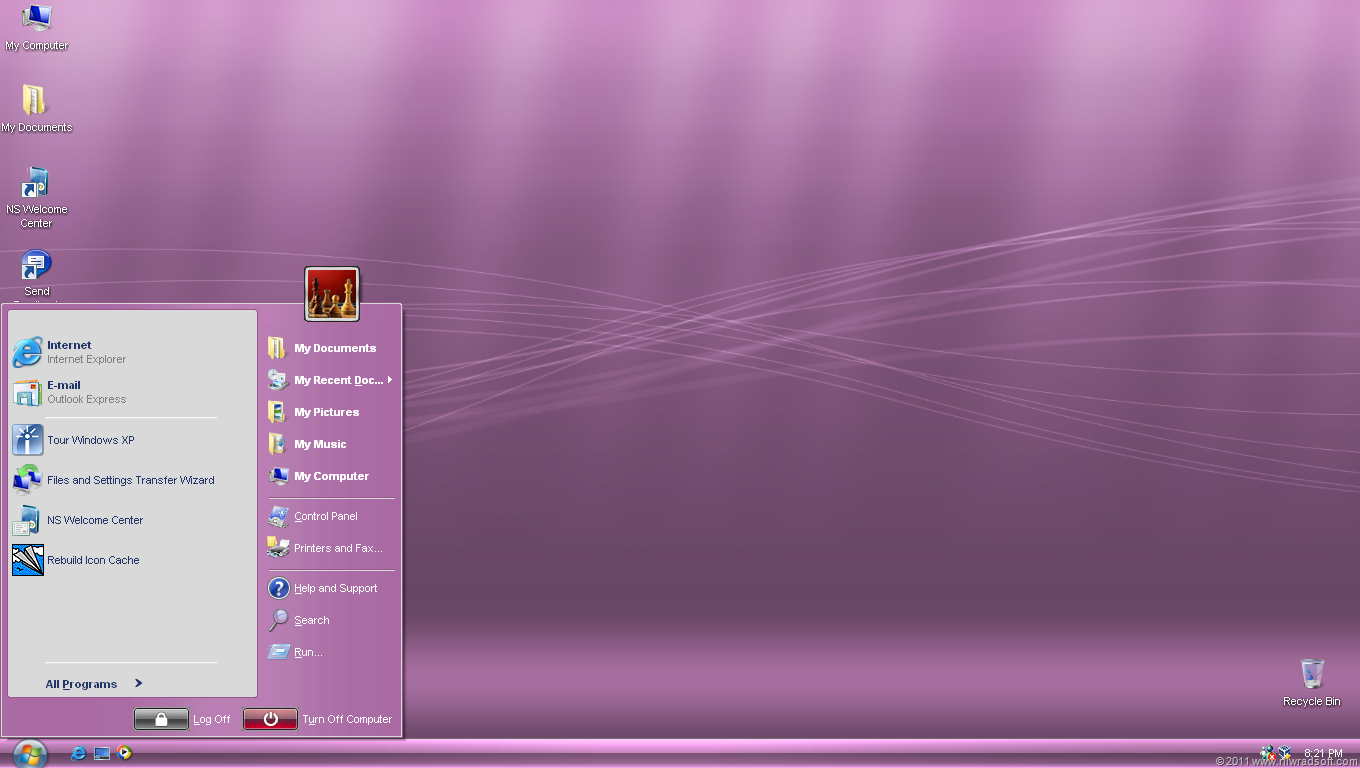The image size is (1360, 768).
Task: Select My Computer desktop icon
Action: pos(37,28)
